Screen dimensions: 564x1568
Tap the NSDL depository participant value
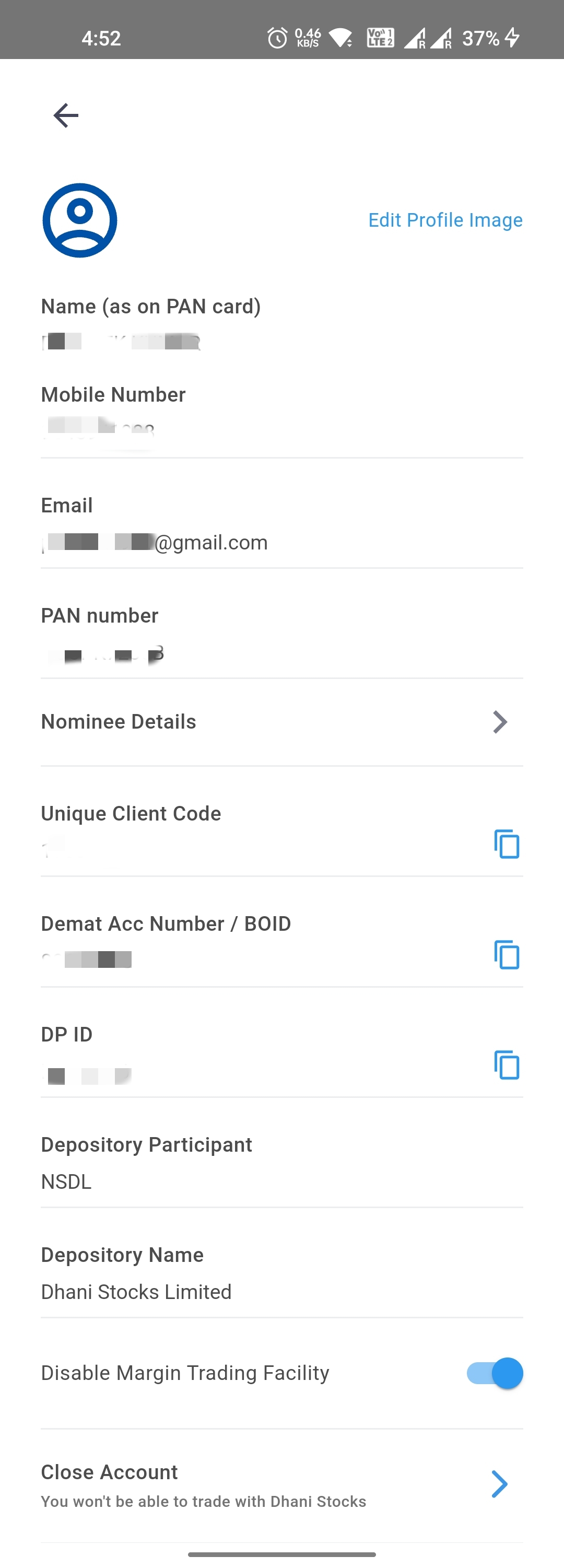(66, 1181)
